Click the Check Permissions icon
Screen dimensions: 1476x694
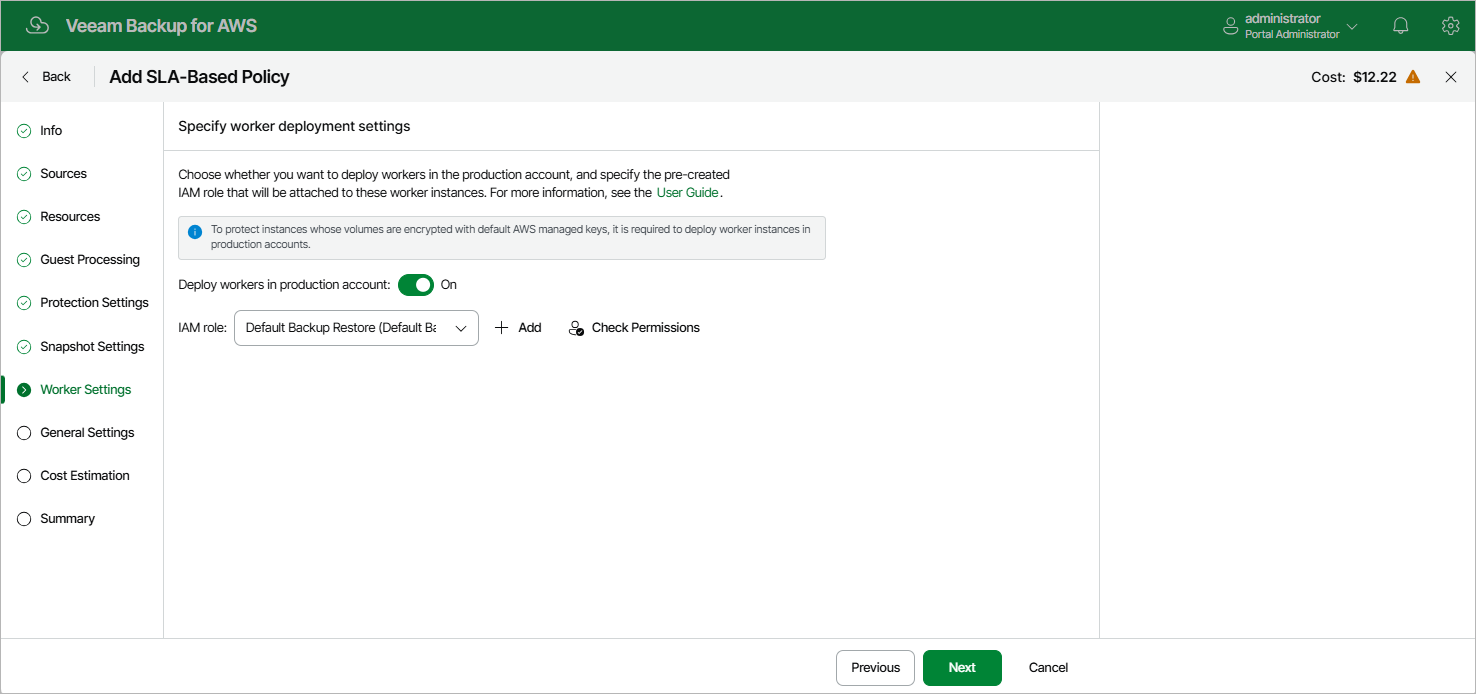[576, 328]
